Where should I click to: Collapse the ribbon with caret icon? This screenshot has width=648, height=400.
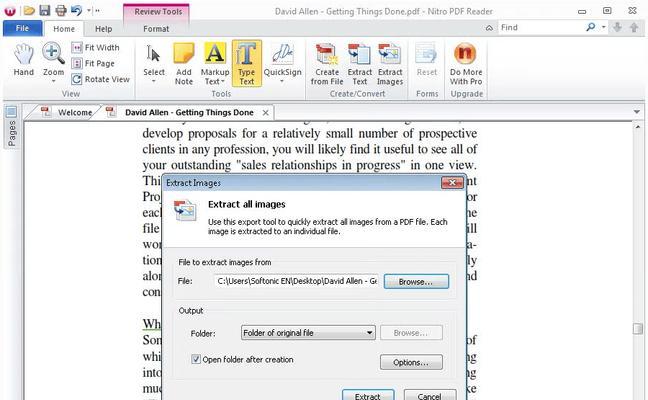(489, 28)
